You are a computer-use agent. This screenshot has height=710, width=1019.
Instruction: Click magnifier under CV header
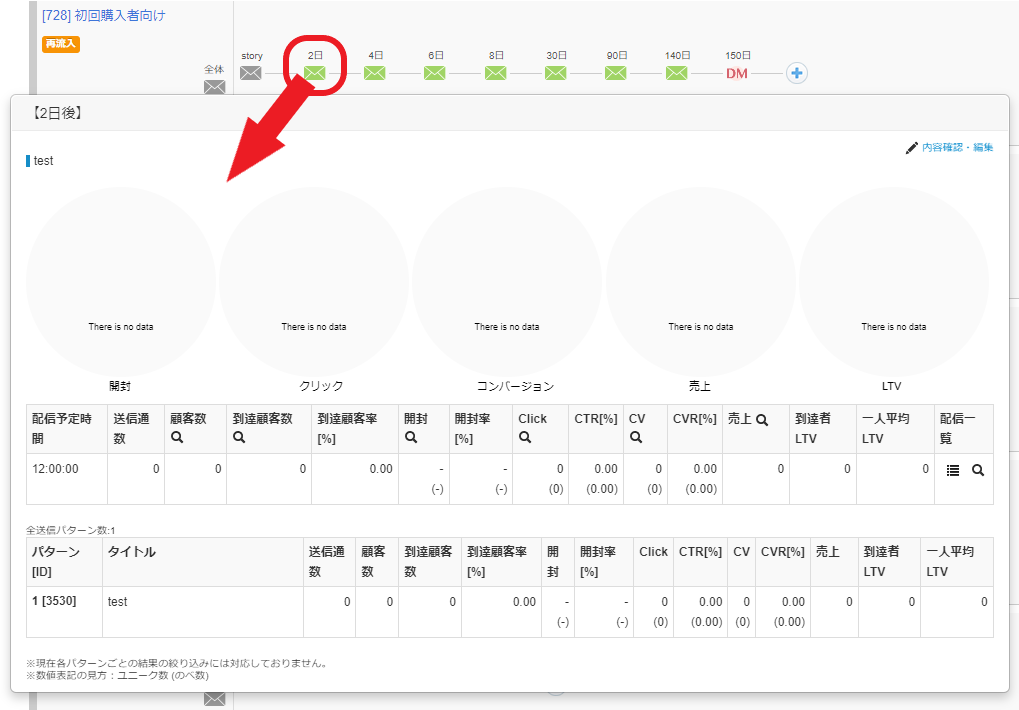point(635,437)
